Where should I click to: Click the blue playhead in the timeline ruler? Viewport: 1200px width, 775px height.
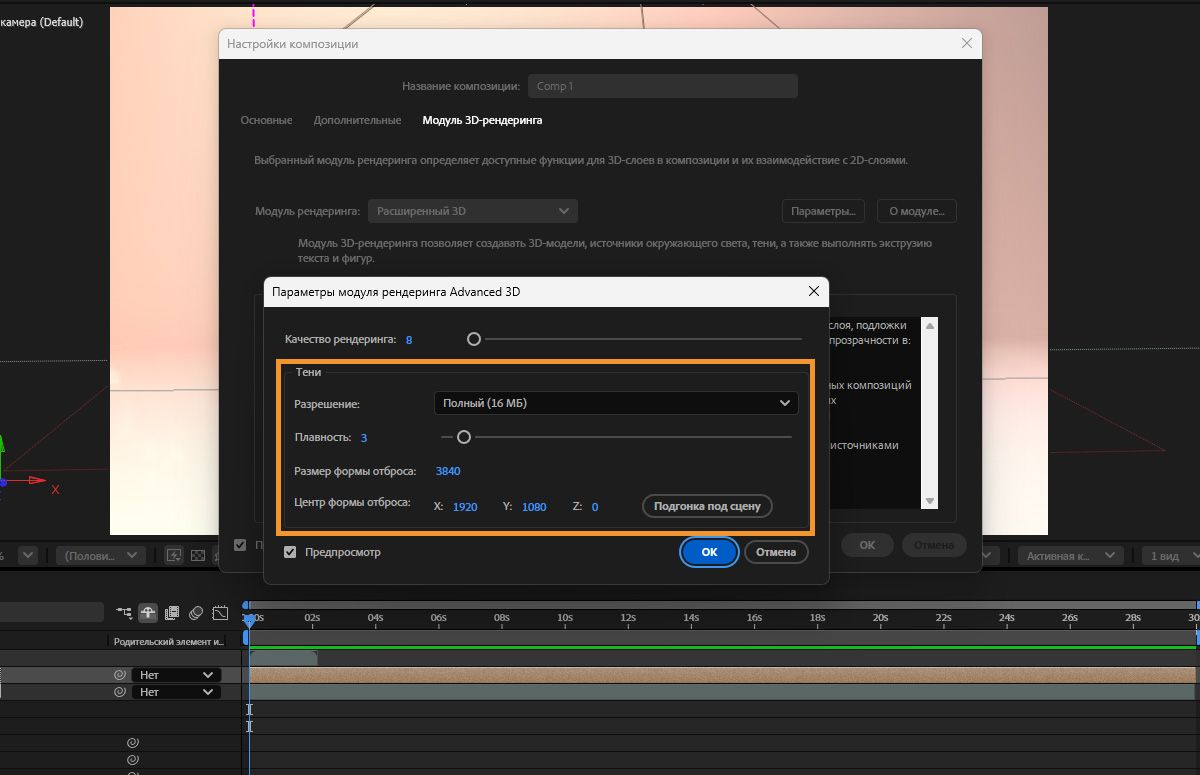coord(250,619)
